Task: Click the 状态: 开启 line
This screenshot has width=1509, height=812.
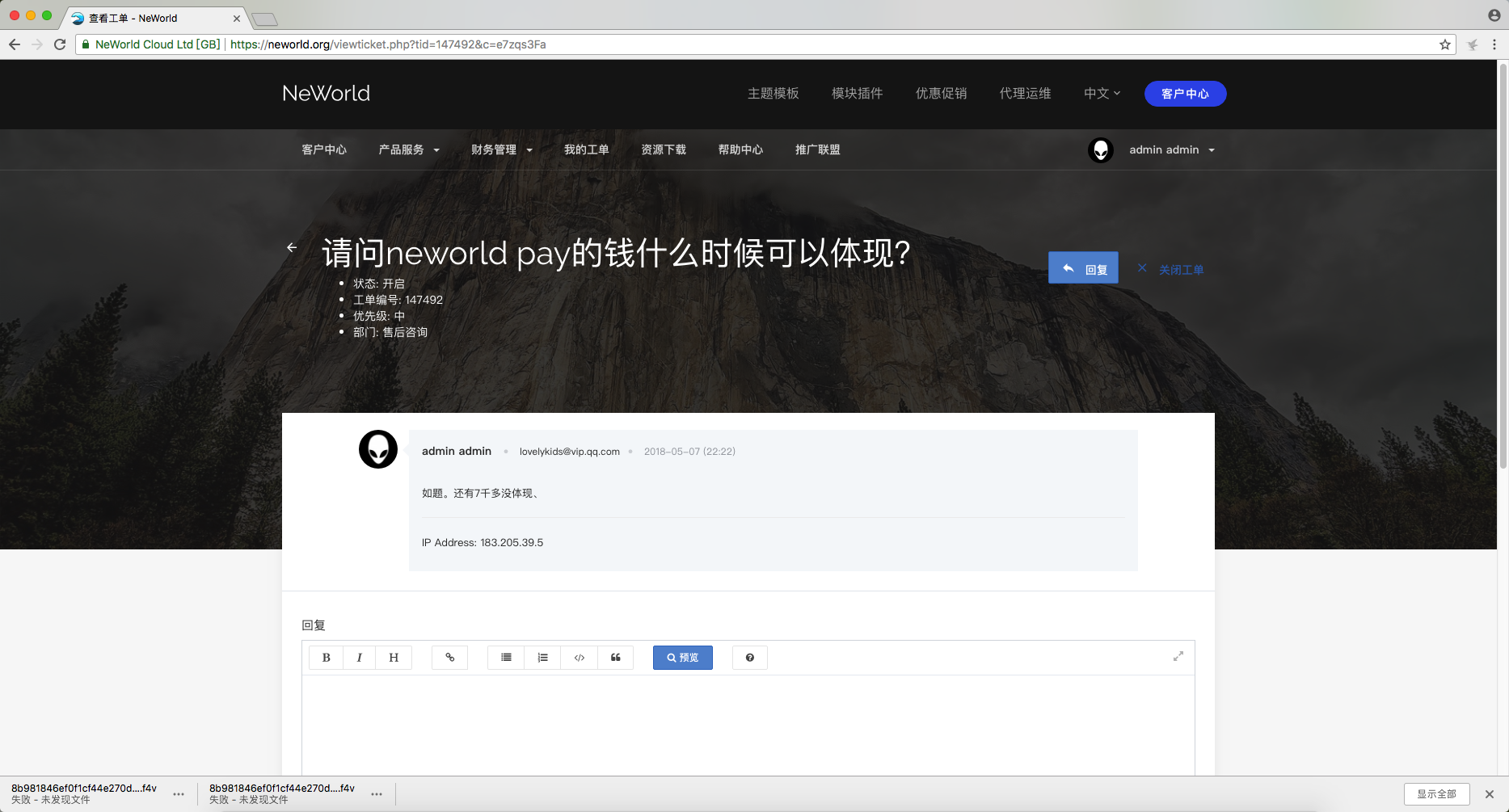Action: click(x=379, y=284)
